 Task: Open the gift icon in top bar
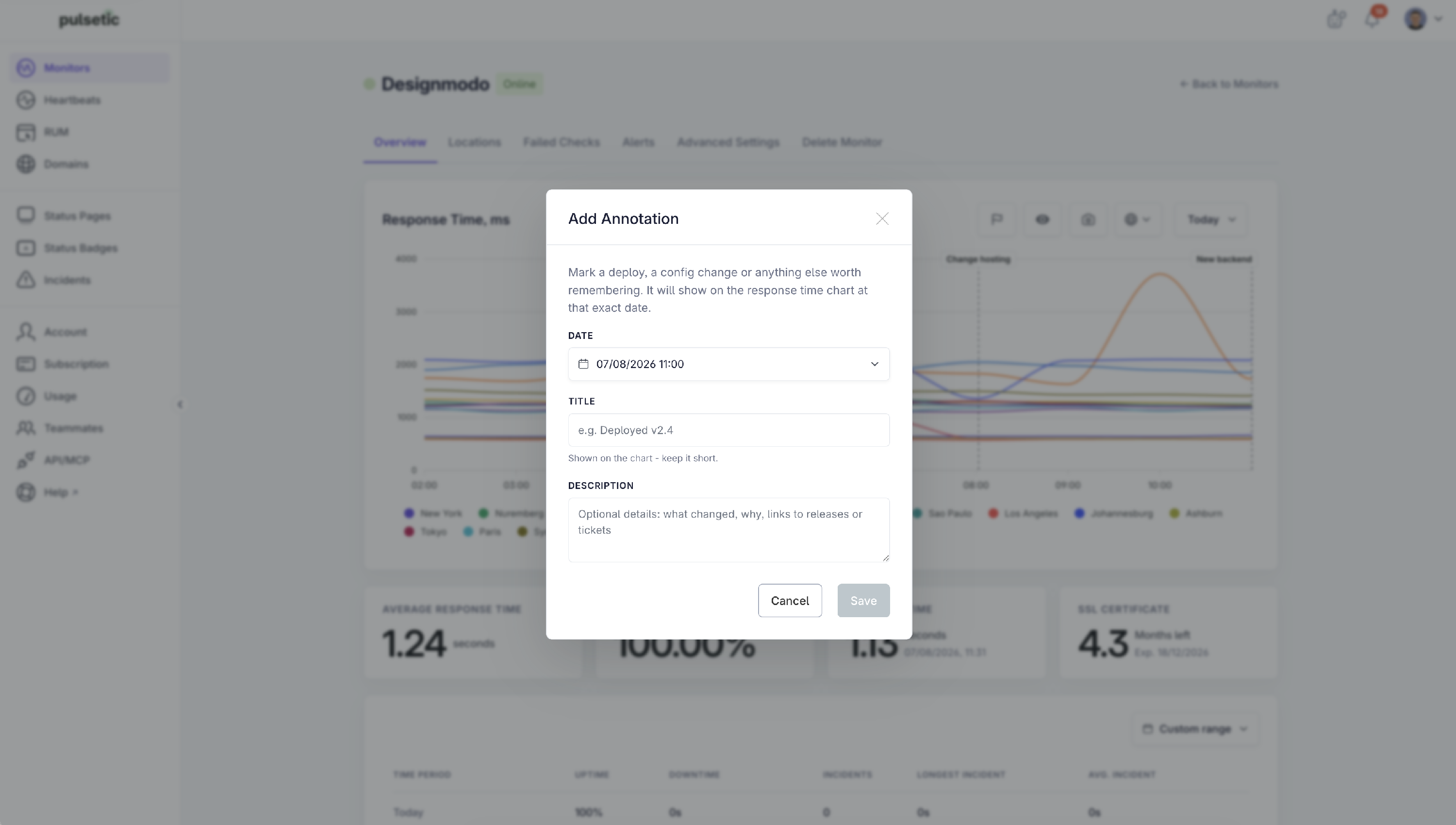click(x=1336, y=19)
